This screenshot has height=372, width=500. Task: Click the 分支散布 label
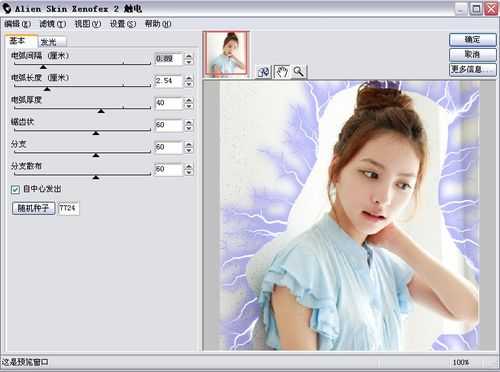coord(26,166)
